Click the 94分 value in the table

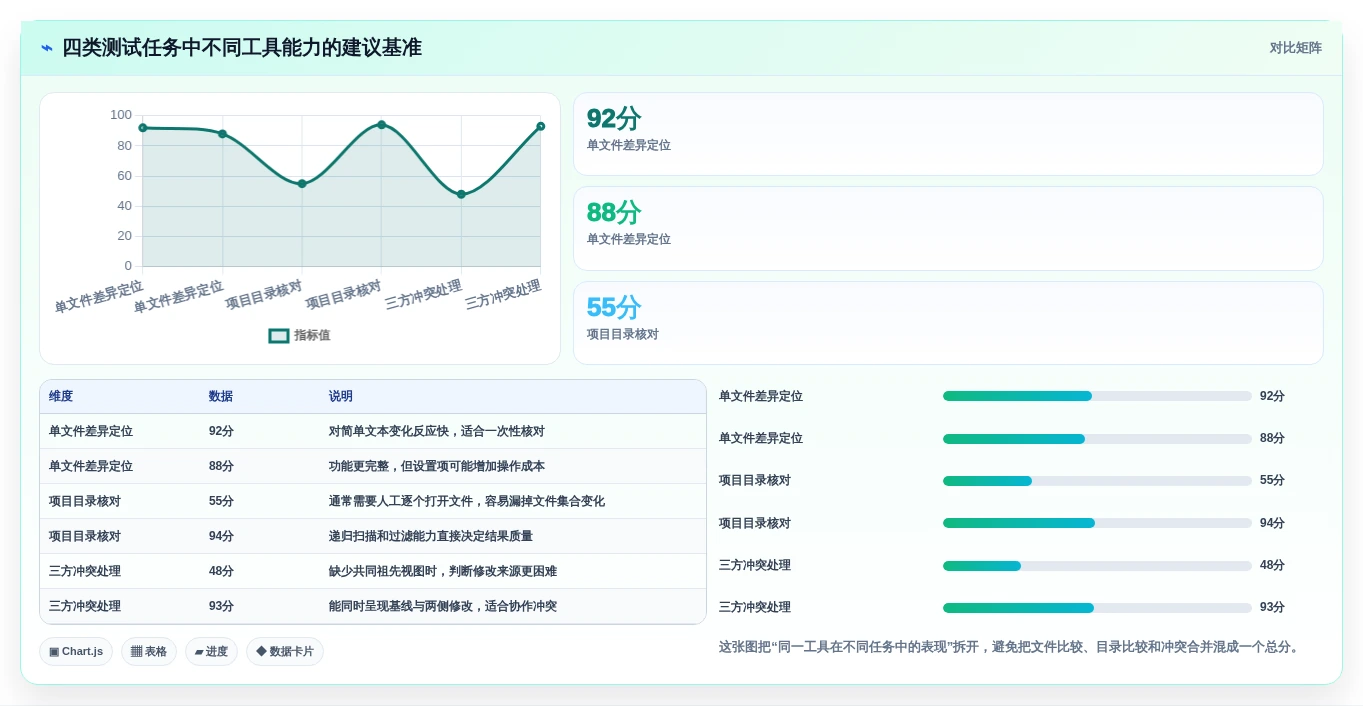[221, 537]
